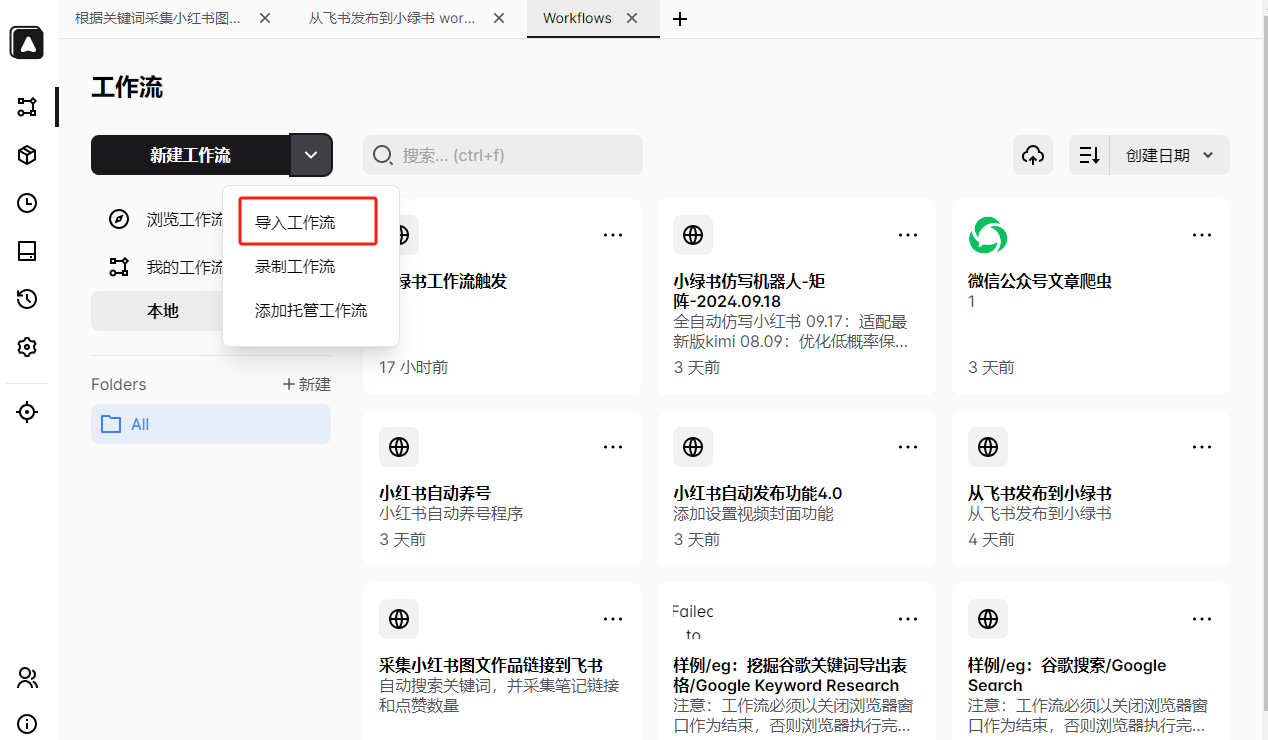Click the target/locate icon in the sidebar

tap(26, 411)
